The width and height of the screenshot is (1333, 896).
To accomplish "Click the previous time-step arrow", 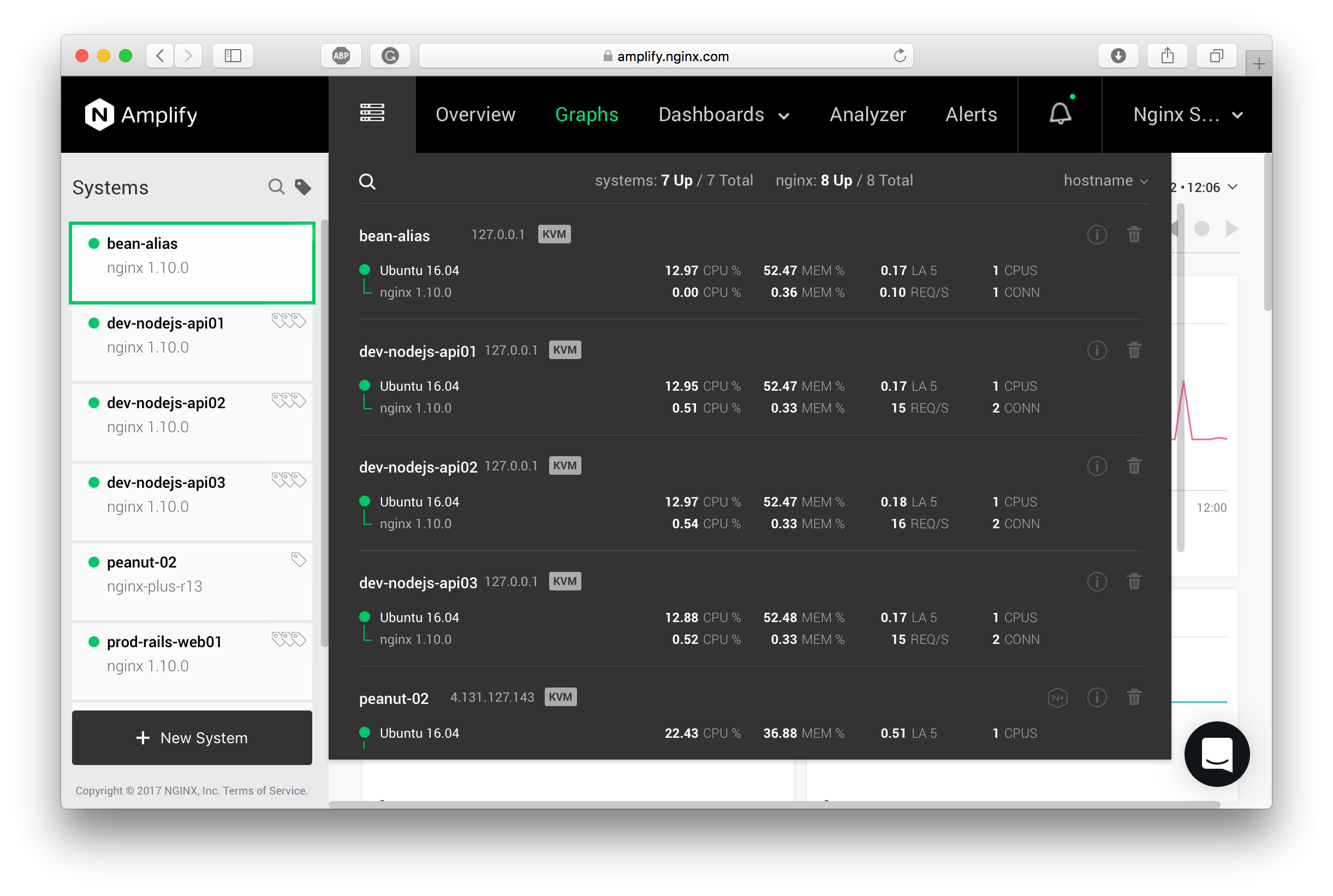I will tap(1174, 229).
